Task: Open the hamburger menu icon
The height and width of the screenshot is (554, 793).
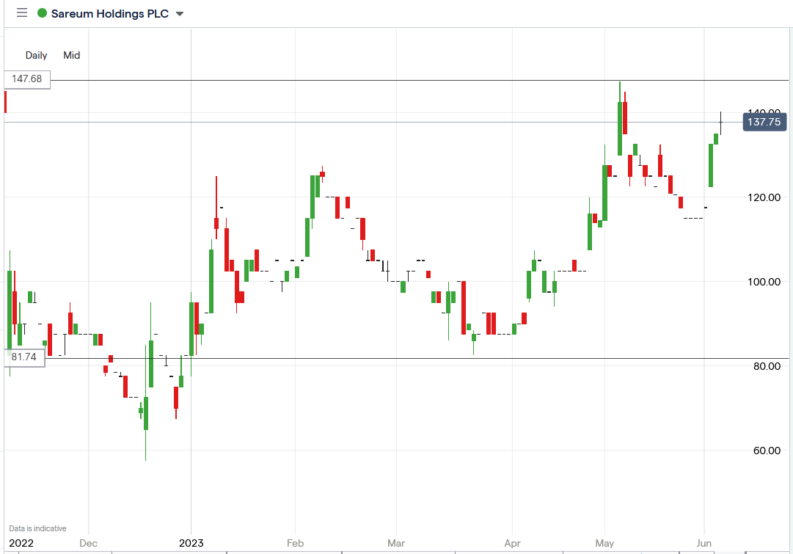Action: click(22, 14)
